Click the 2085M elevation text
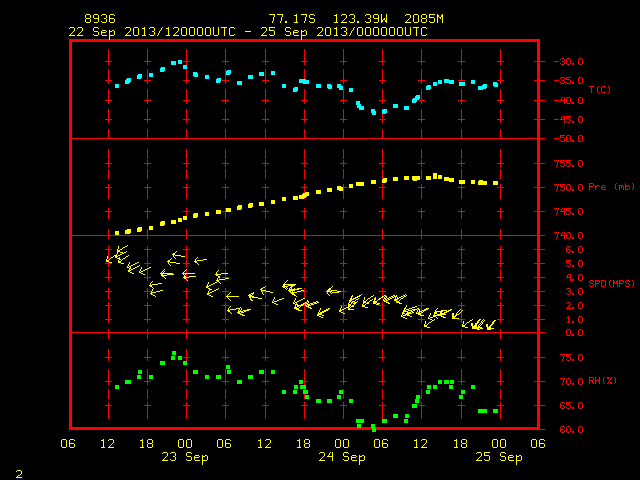 pyautogui.click(x=424, y=19)
